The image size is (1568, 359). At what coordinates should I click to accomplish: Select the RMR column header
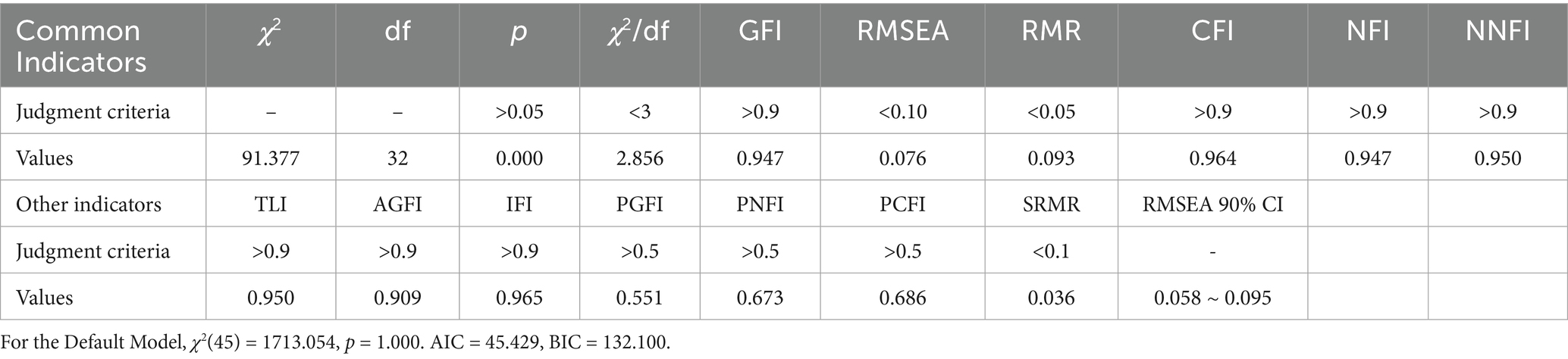click(1051, 31)
